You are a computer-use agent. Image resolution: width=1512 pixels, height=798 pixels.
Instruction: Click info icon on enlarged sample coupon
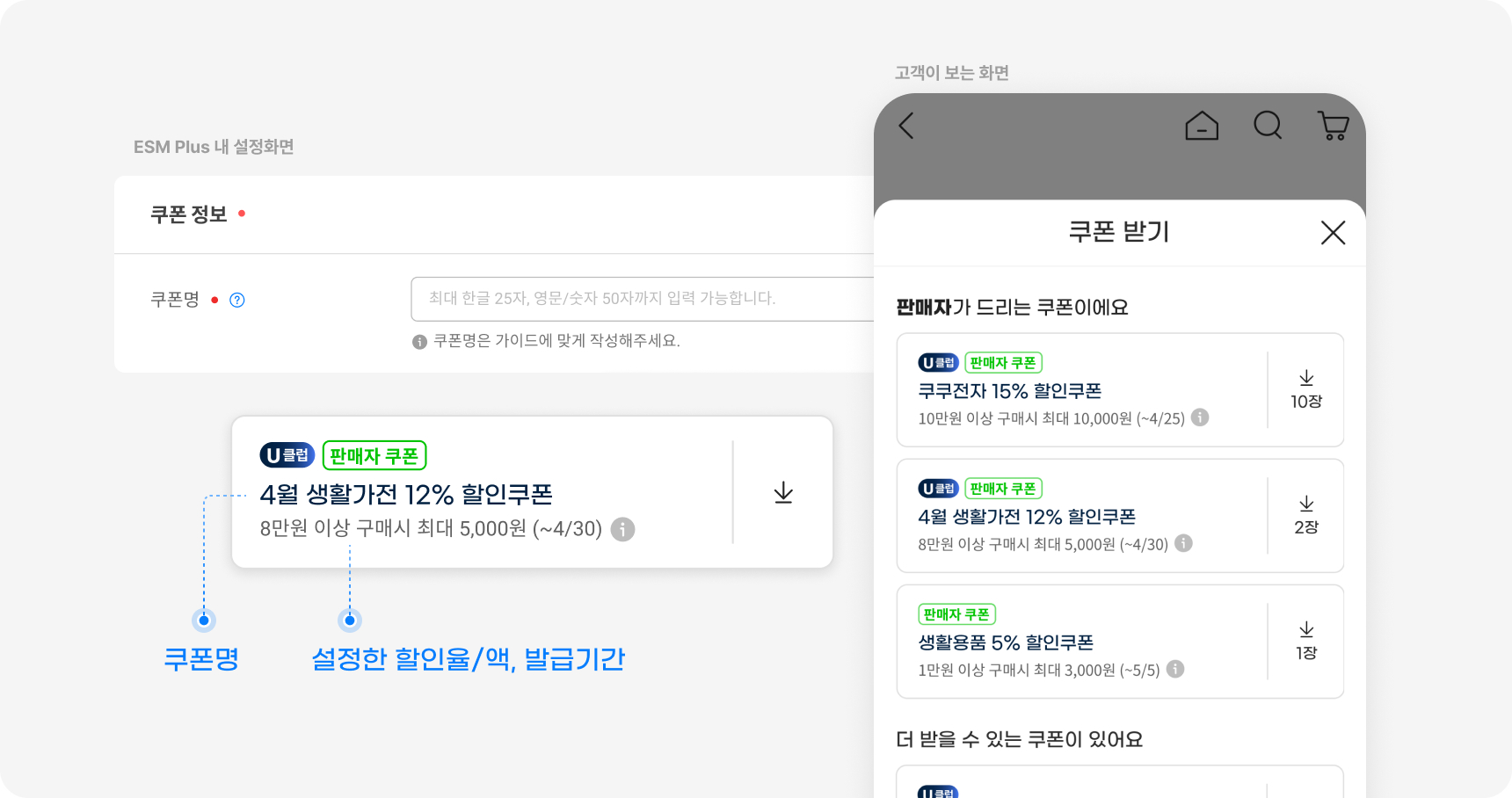pyautogui.click(x=622, y=529)
